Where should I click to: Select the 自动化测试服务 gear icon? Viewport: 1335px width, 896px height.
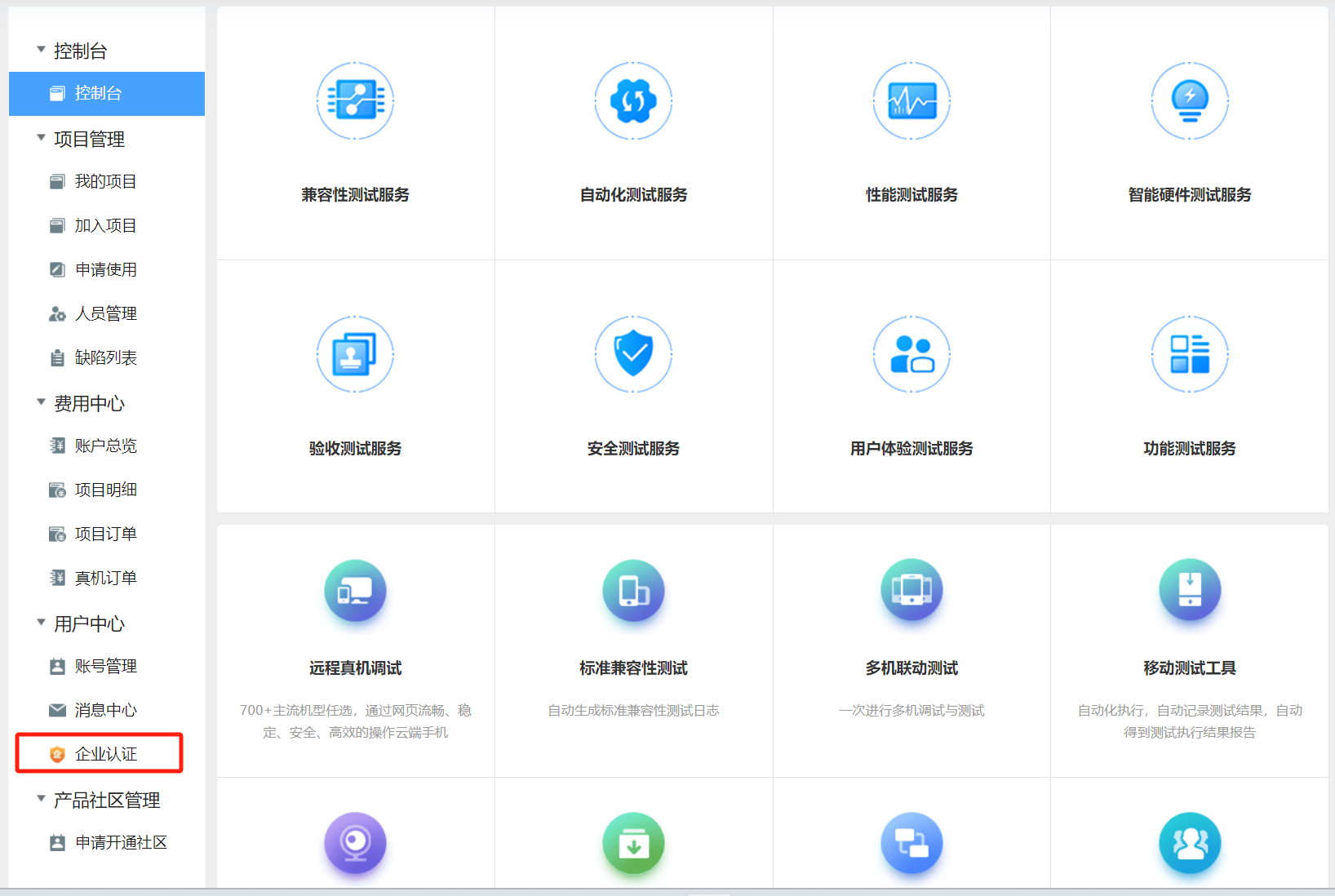click(x=633, y=101)
